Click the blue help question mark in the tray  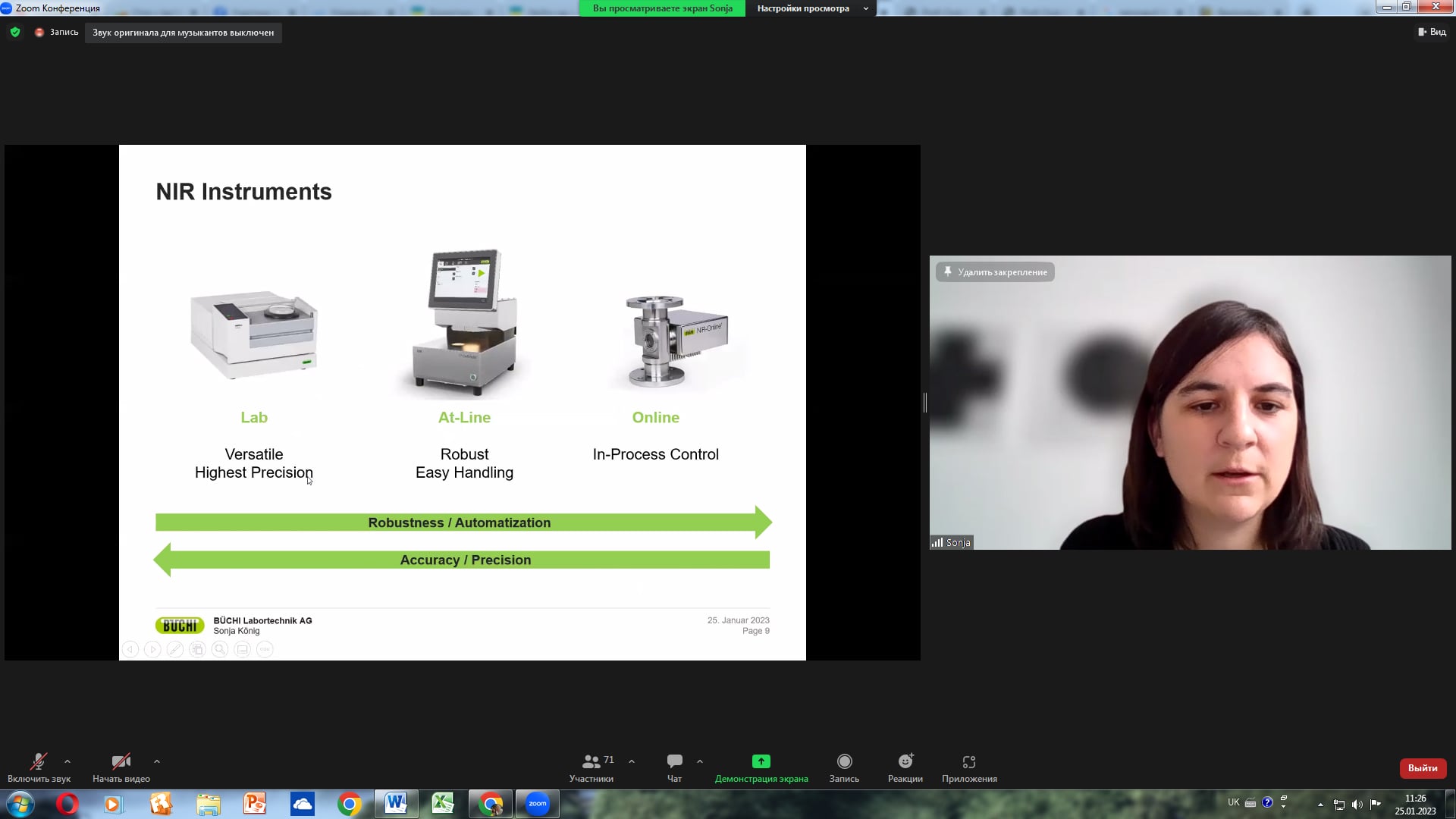pos(1267,802)
